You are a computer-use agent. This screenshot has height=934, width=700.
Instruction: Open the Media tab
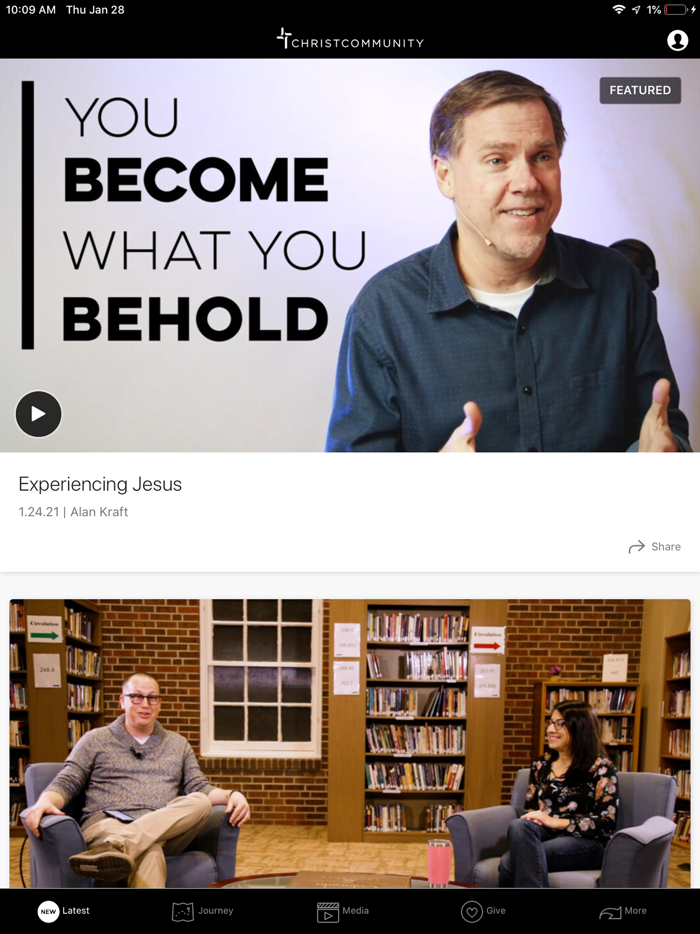(343, 911)
